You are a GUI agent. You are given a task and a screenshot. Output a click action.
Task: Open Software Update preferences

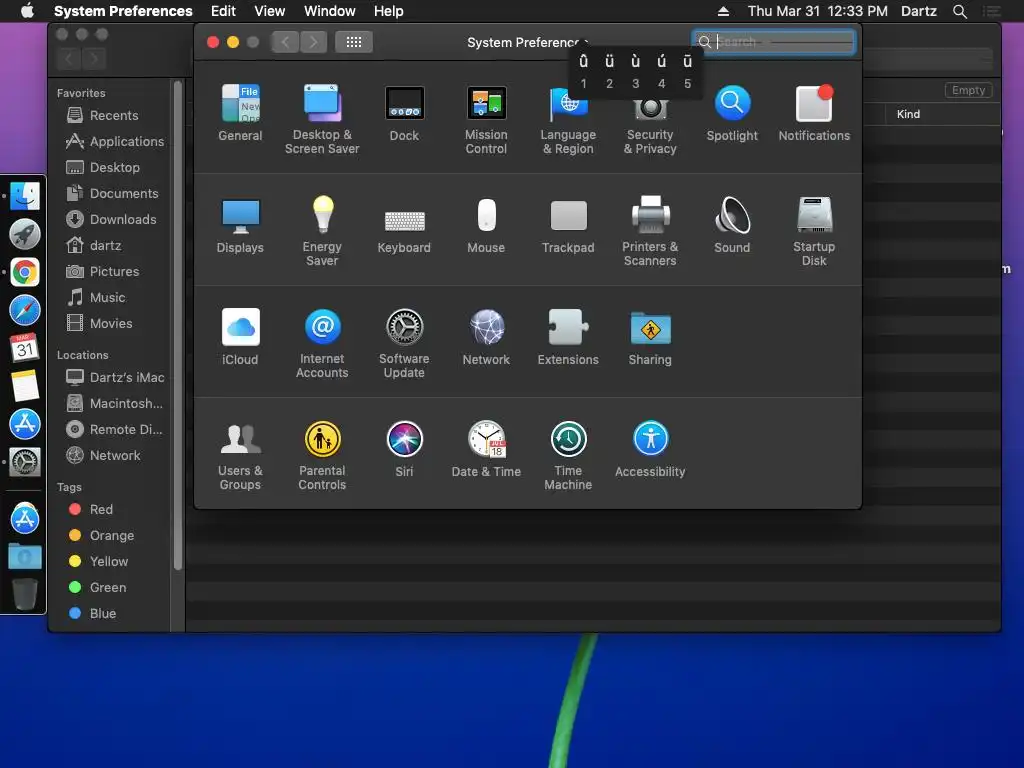click(x=404, y=344)
